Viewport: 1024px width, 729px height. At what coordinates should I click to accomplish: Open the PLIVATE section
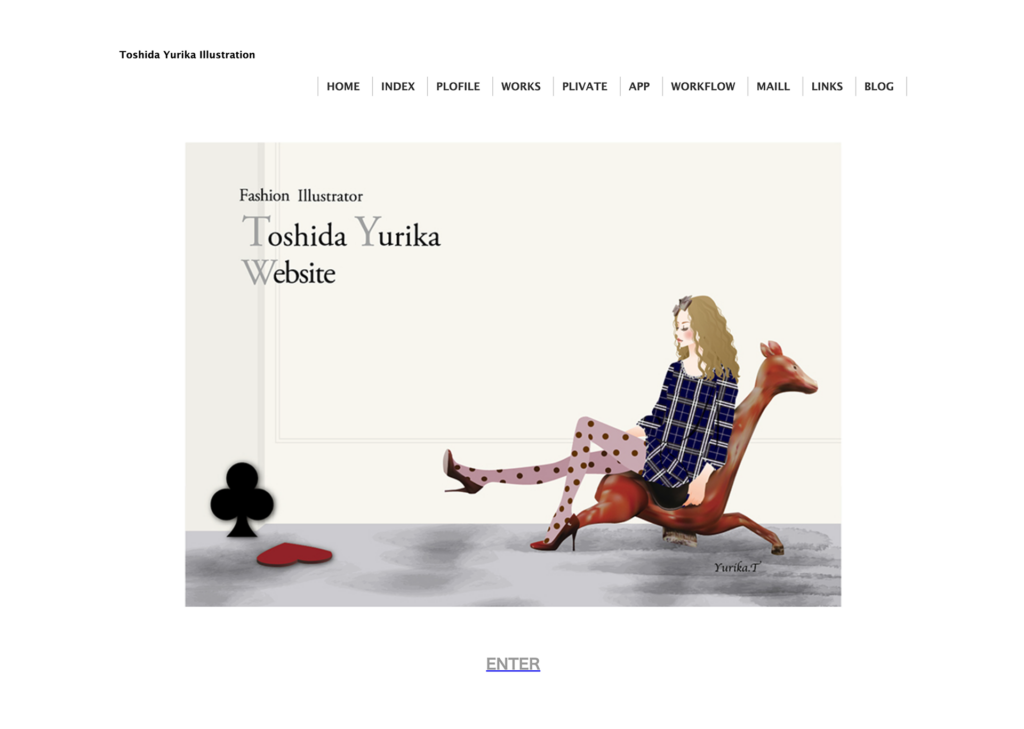click(584, 86)
